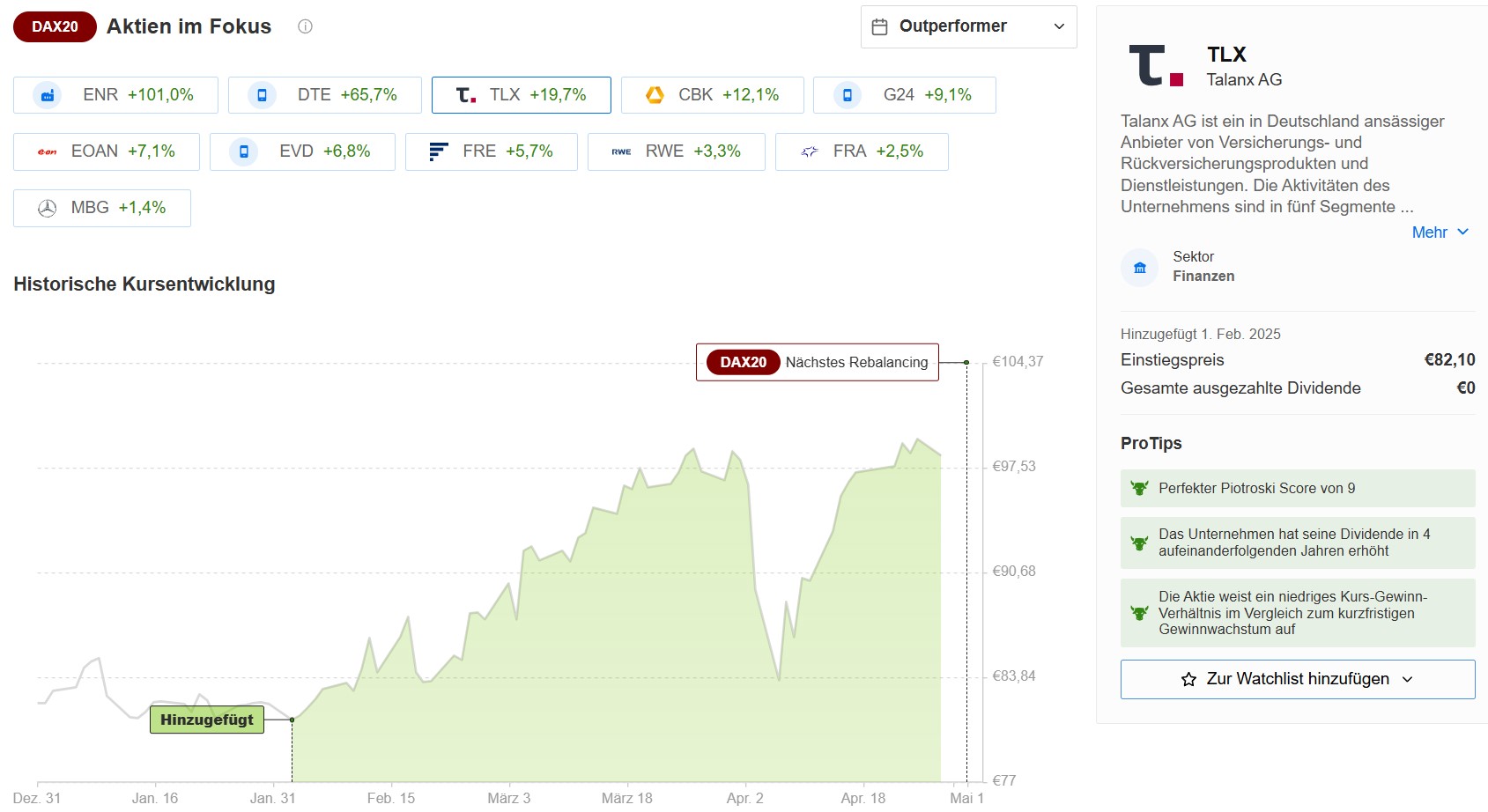This screenshot has width=1488, height=812.
Task: Click the RWE logo icon
Action: 621,151
